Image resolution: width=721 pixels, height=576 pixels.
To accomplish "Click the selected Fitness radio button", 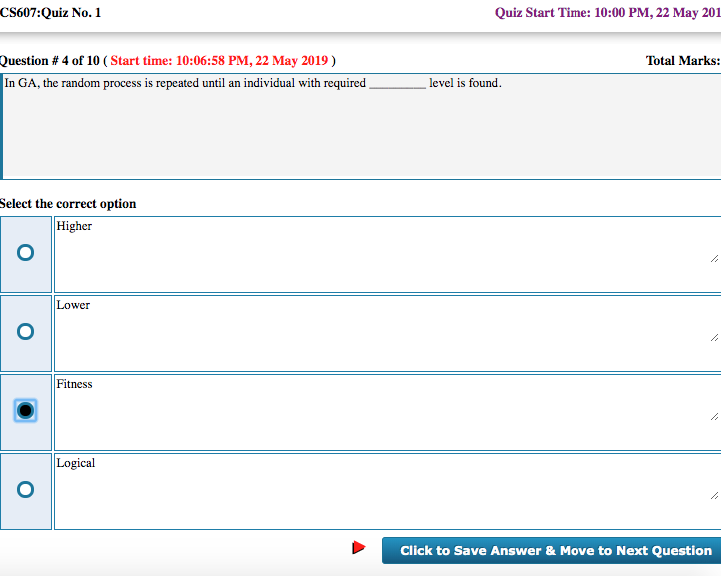I will click(26, 411).
